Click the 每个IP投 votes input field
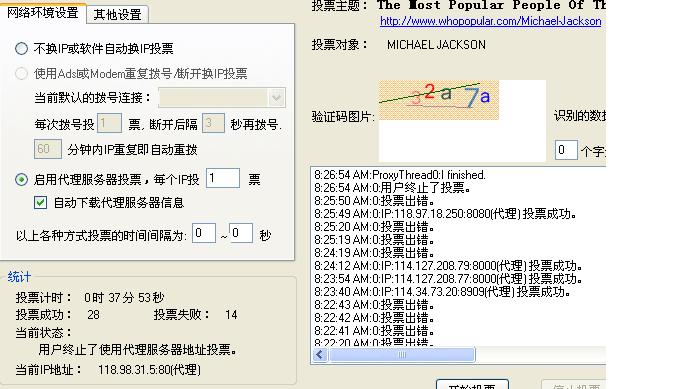Screen dimensions: 683x389 point(223,178)
